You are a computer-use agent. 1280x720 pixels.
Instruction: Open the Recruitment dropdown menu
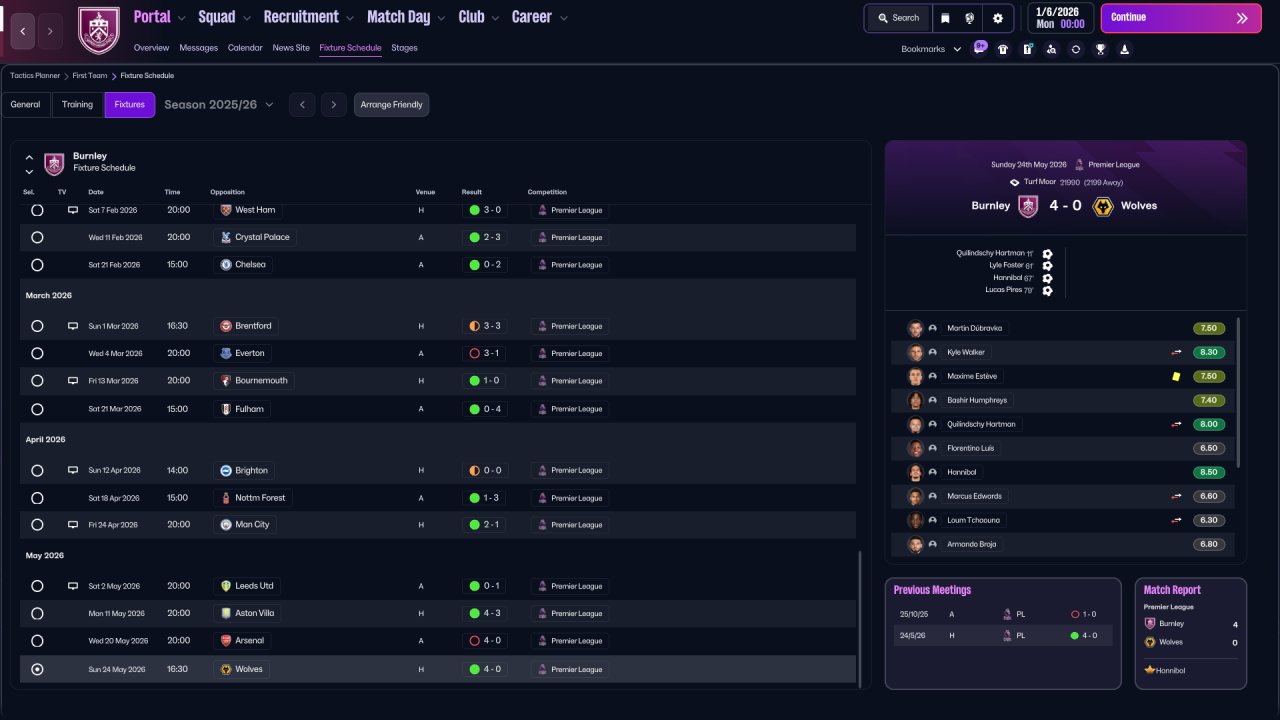(309, 17)
